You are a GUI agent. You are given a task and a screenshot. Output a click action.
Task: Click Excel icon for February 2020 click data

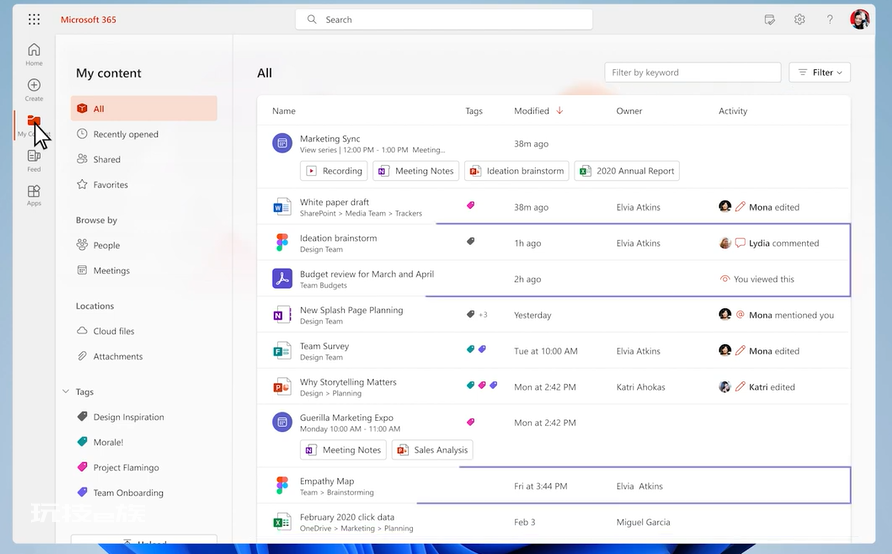(282, 522)
